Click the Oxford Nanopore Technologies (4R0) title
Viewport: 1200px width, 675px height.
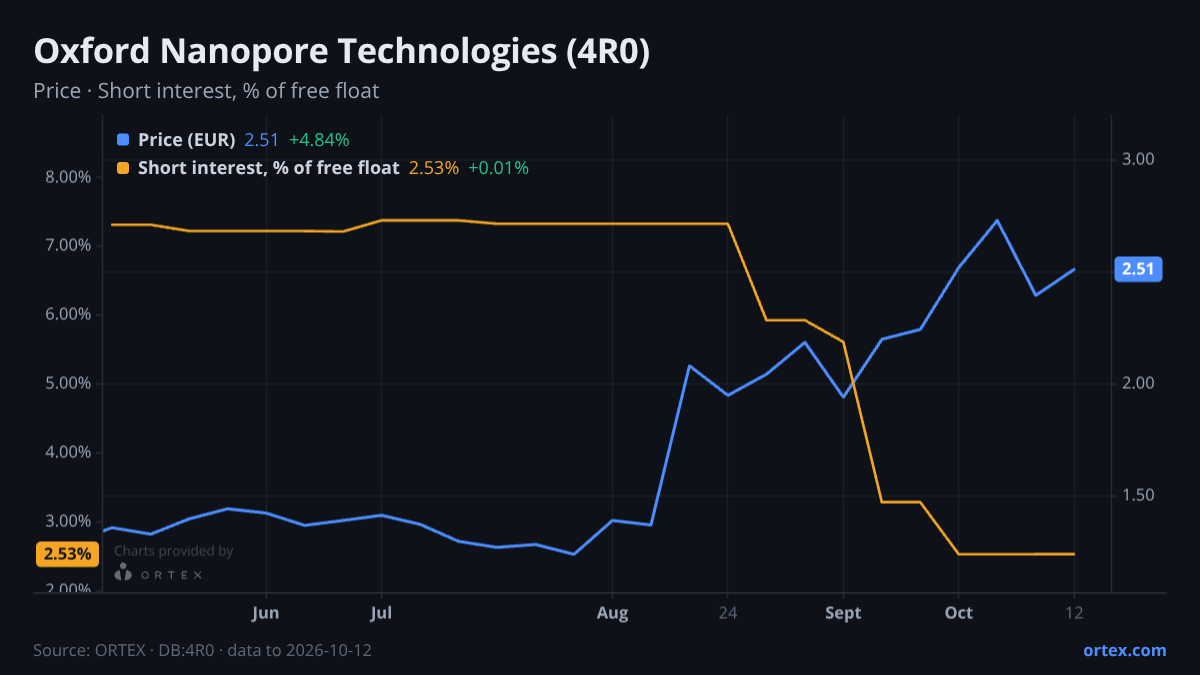[342, 52]
